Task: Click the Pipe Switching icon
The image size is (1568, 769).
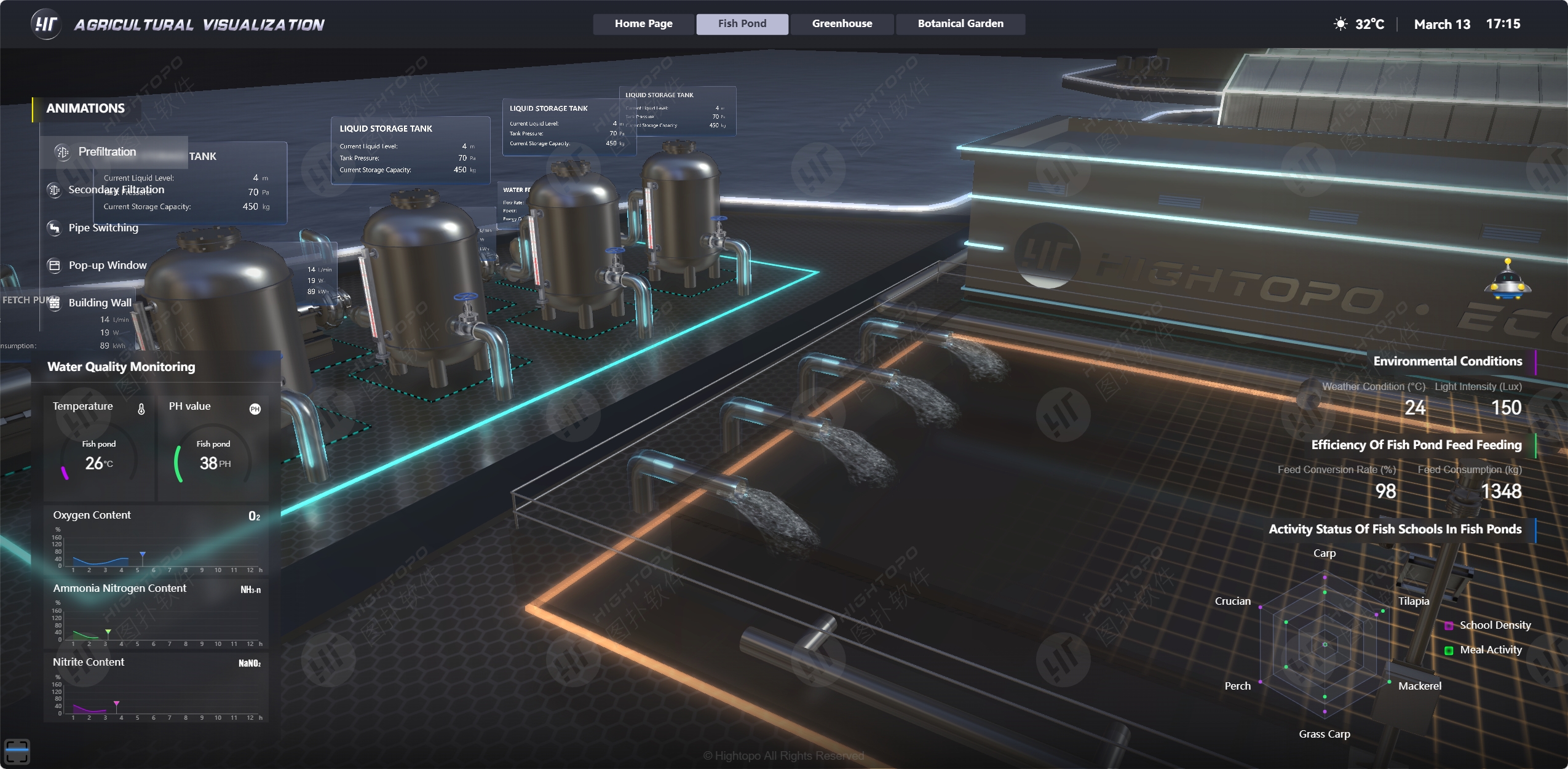Action: pyautogui.click(x=54, y=228)
